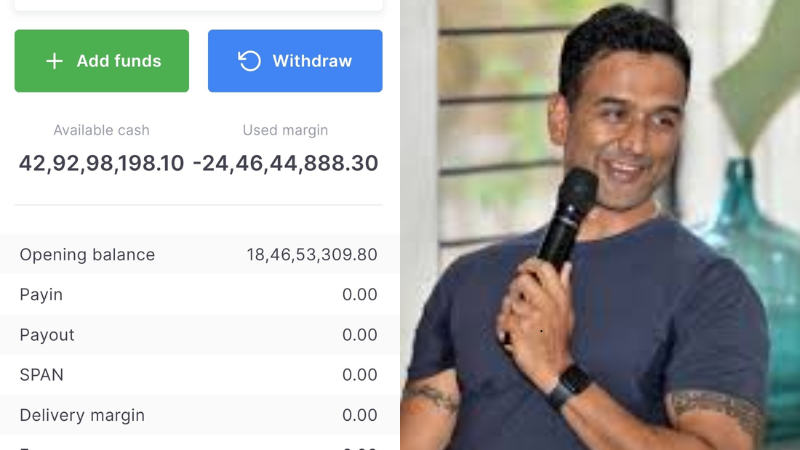Click the plus icon on Add funds
Image resolution: width=800 pixels, height=450 pixels.
coord(54,61)
